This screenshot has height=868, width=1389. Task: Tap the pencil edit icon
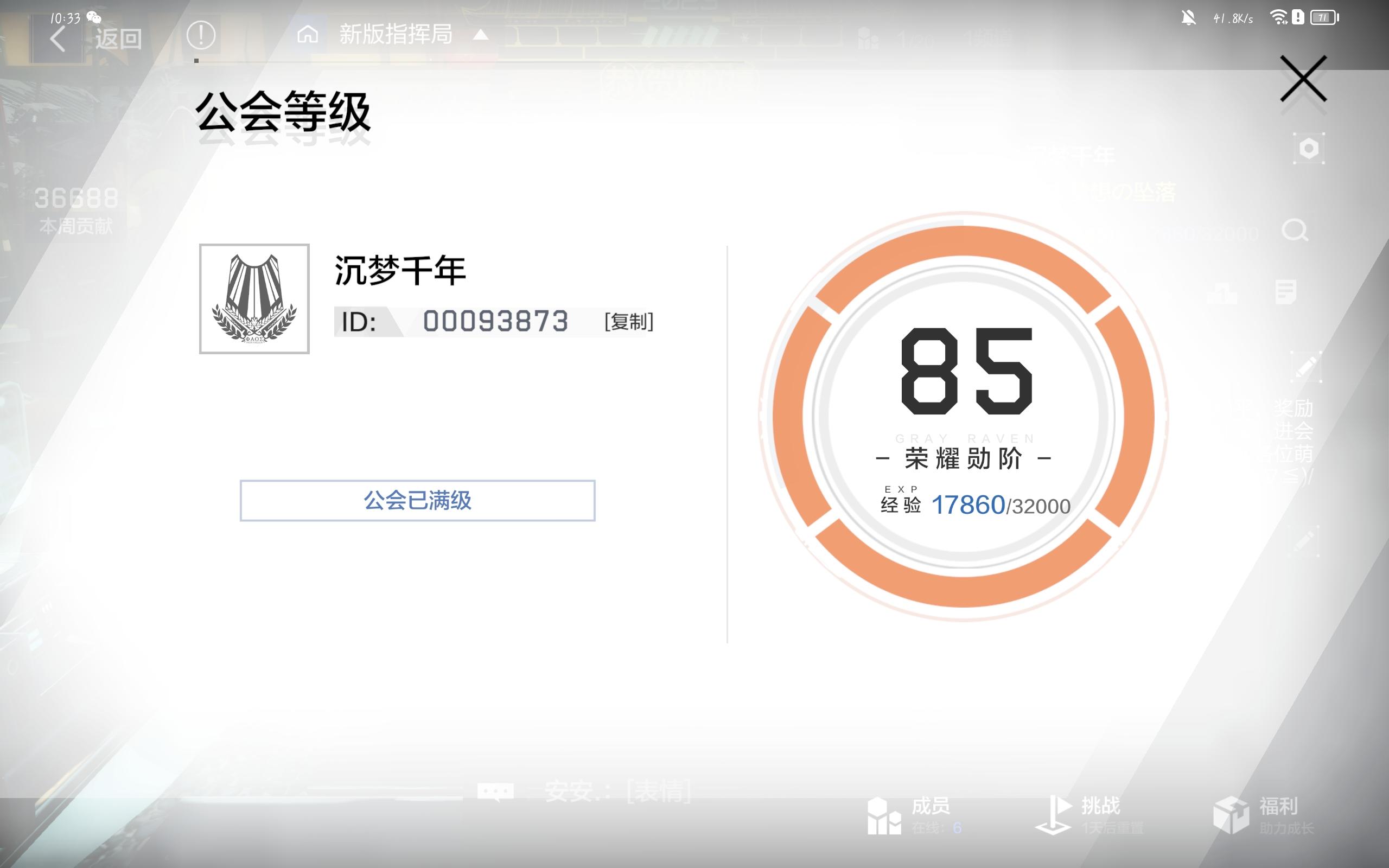click(1307, 367)
